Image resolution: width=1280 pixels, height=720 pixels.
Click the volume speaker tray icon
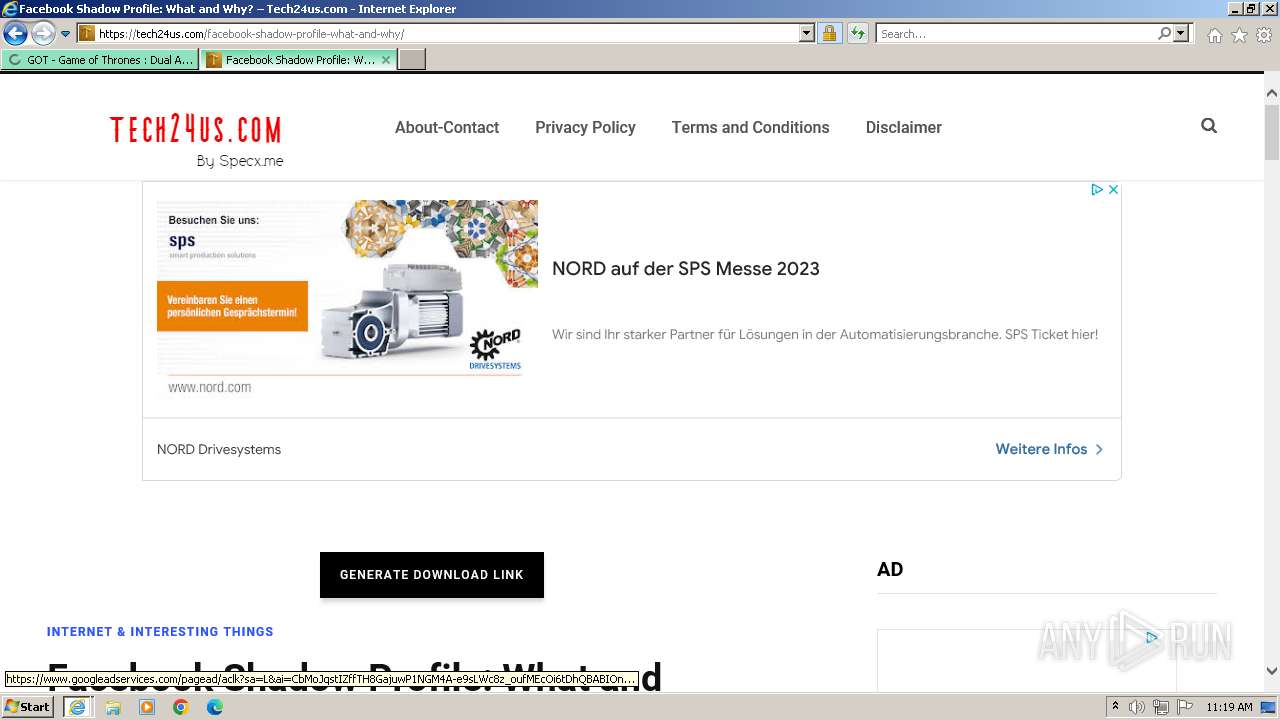tap(1137, 707)
